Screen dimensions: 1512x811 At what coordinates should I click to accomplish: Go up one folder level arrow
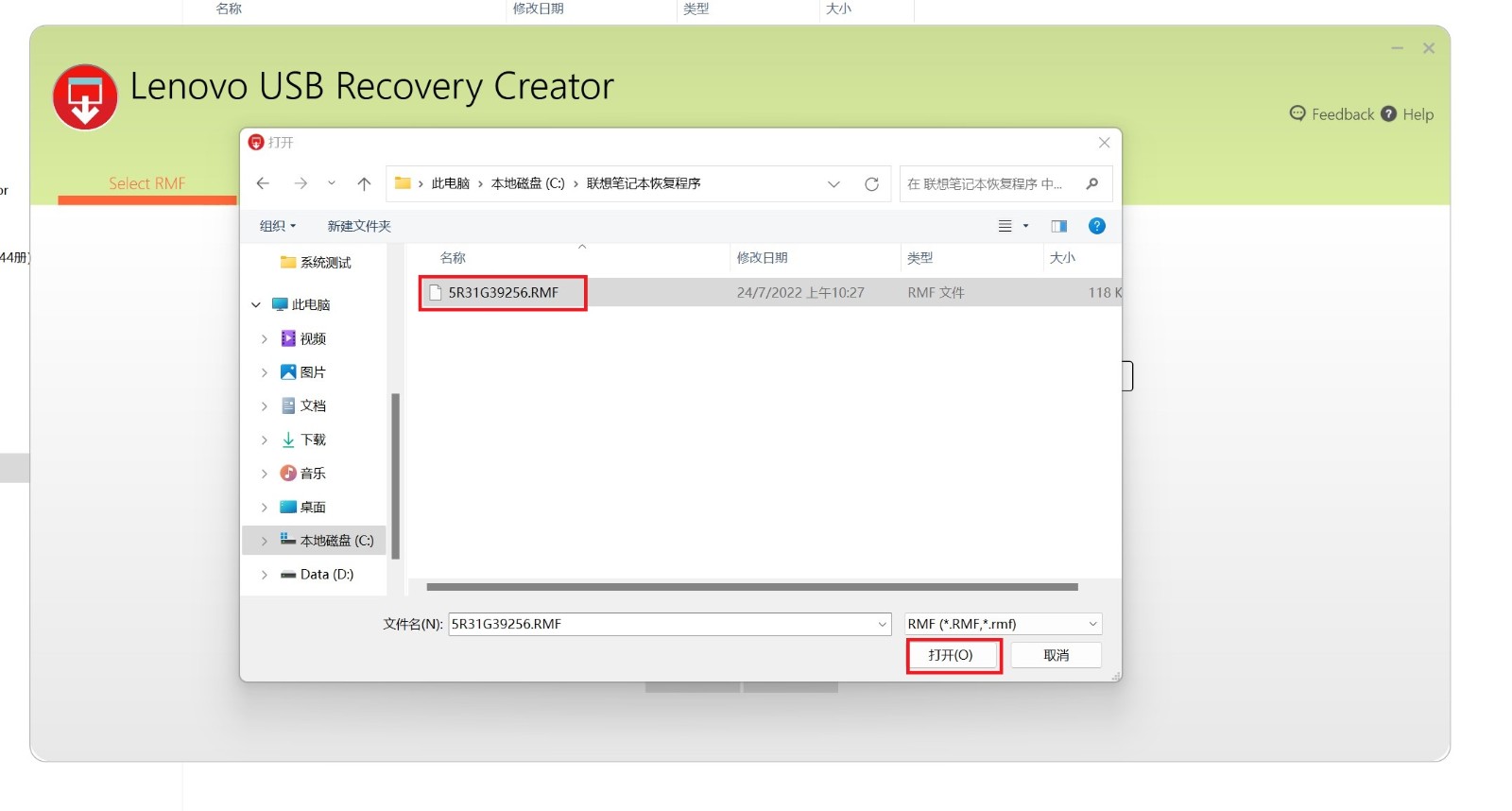(x=364, y=183)
